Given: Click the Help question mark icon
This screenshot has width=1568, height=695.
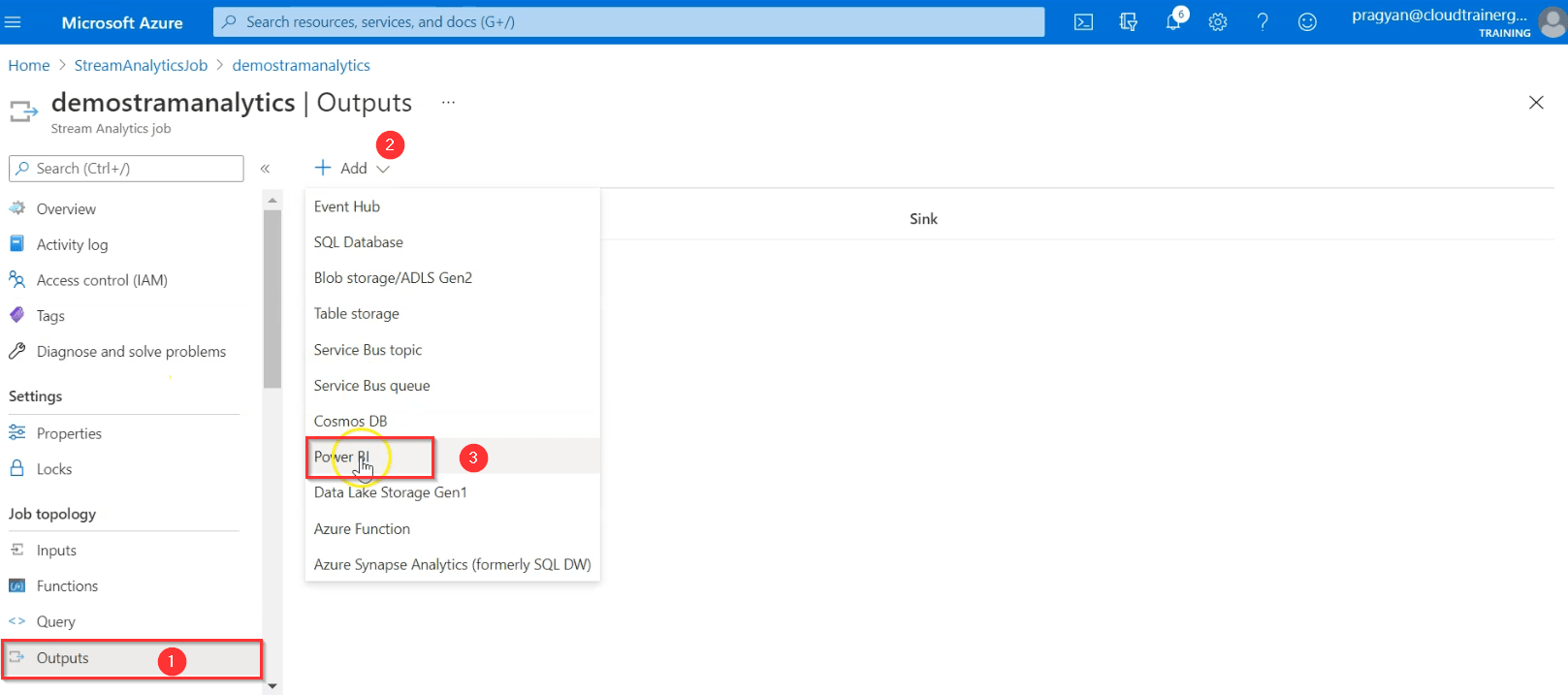Looking at the screenshot, I should point(1263,22).
